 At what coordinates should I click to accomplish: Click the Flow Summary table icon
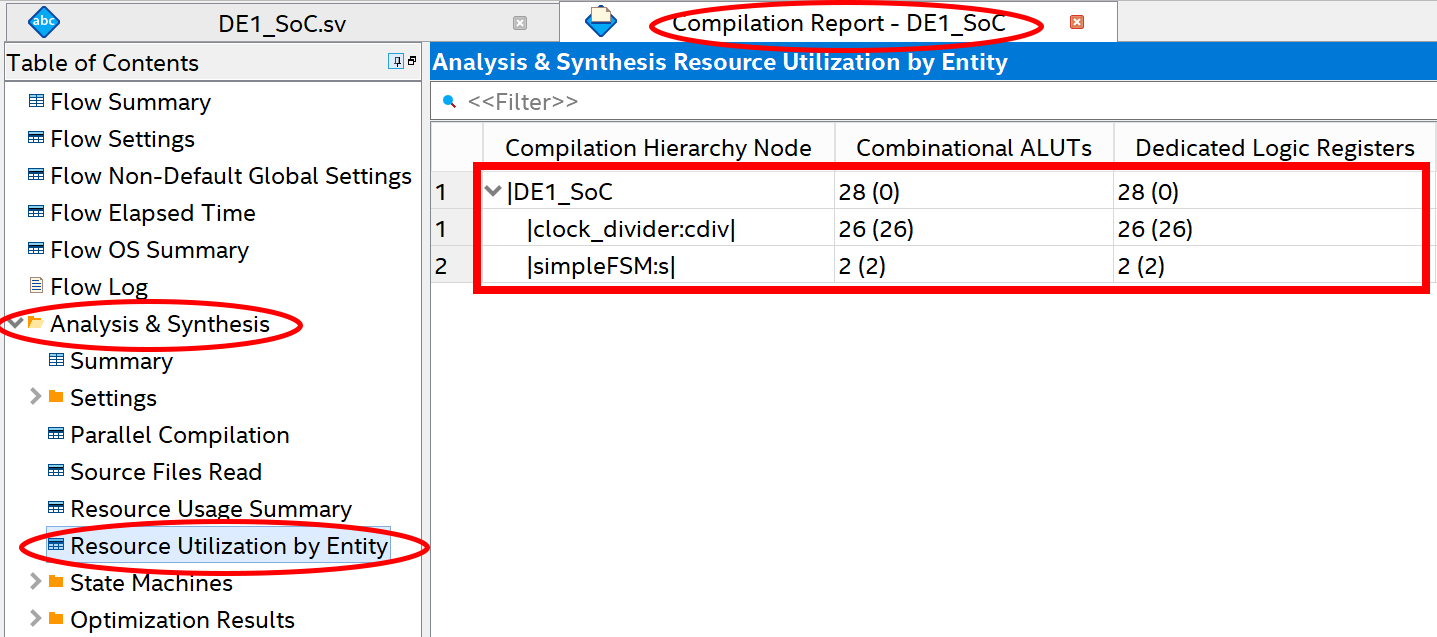click(x=36, y=102)
